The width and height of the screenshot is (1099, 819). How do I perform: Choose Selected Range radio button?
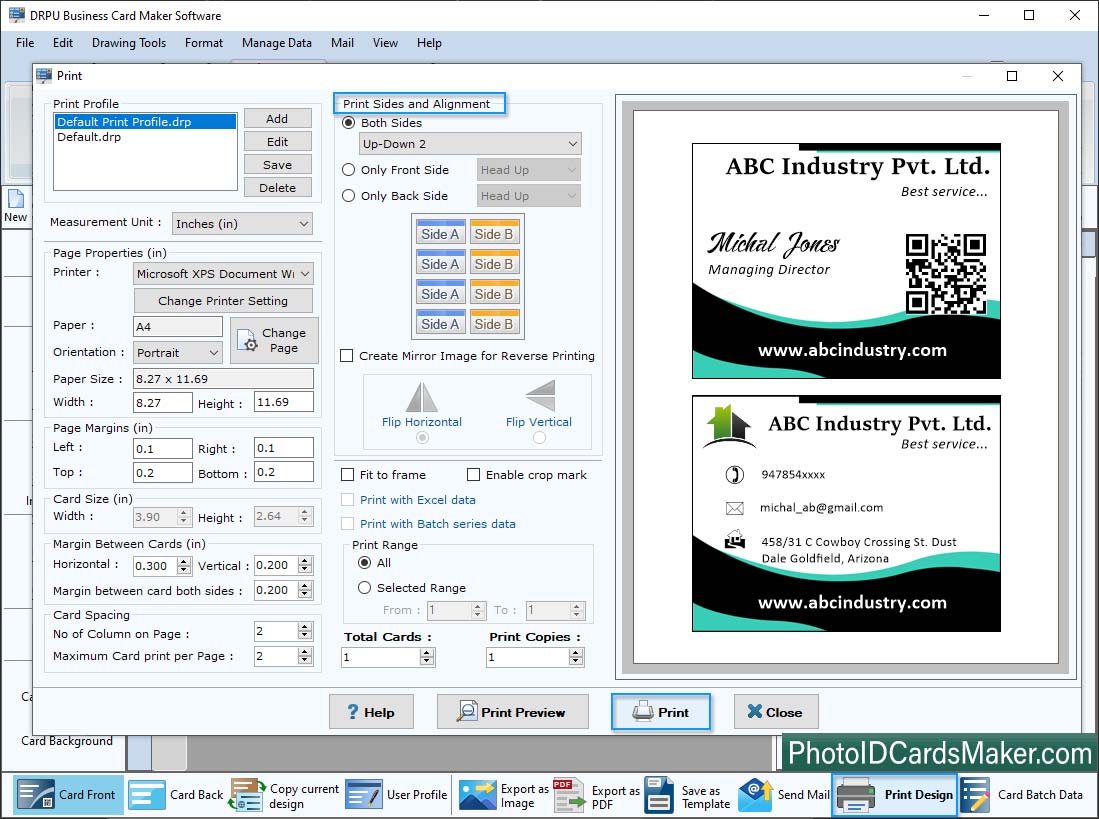364,588
